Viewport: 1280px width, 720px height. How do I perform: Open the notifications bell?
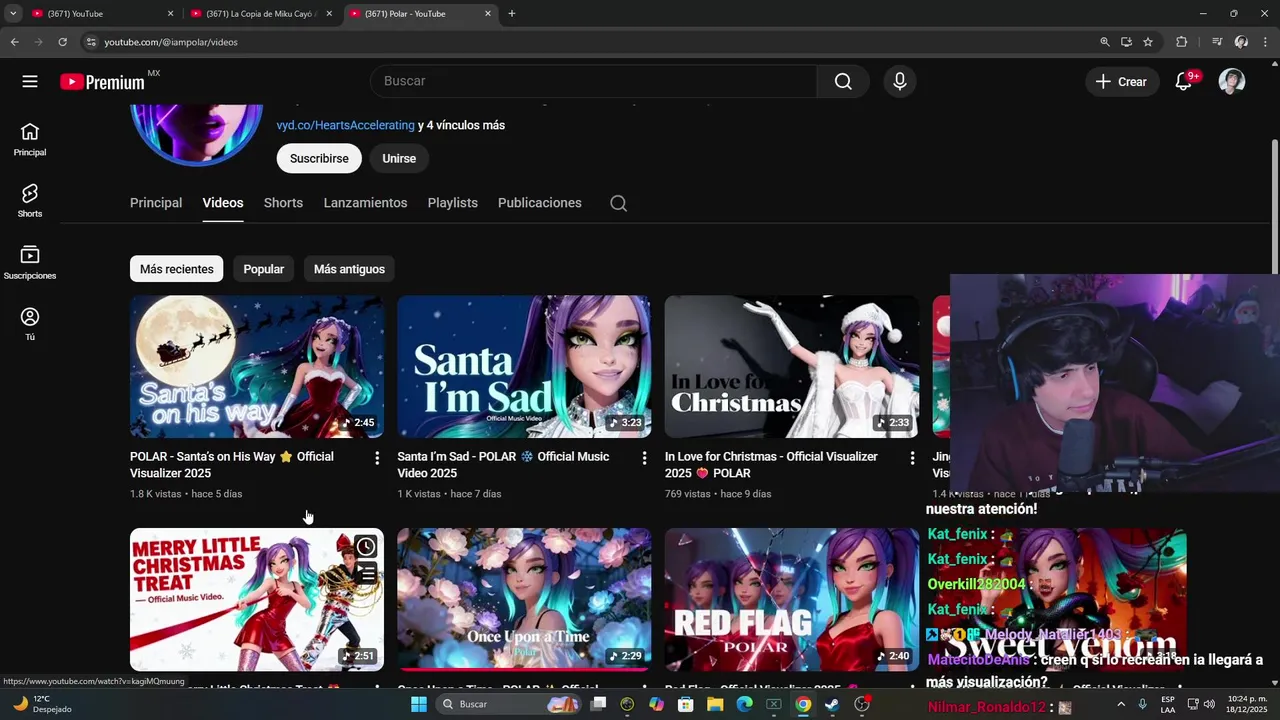1184,82
